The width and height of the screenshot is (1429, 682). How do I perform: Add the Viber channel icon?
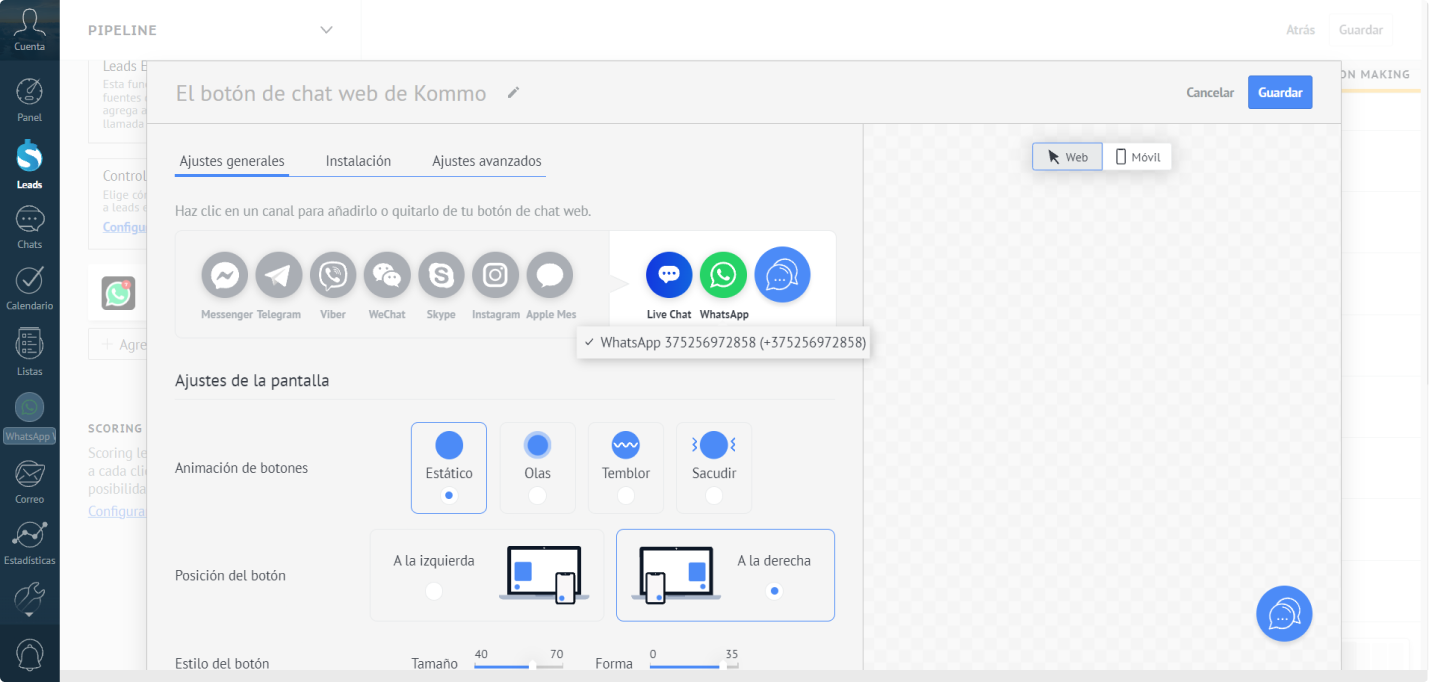point(333,275)
